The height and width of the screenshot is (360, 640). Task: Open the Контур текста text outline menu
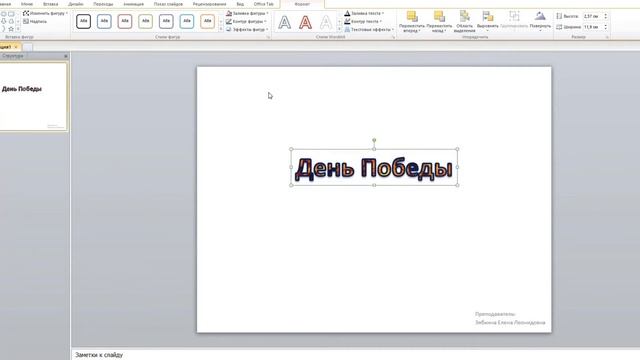point(363,21)
